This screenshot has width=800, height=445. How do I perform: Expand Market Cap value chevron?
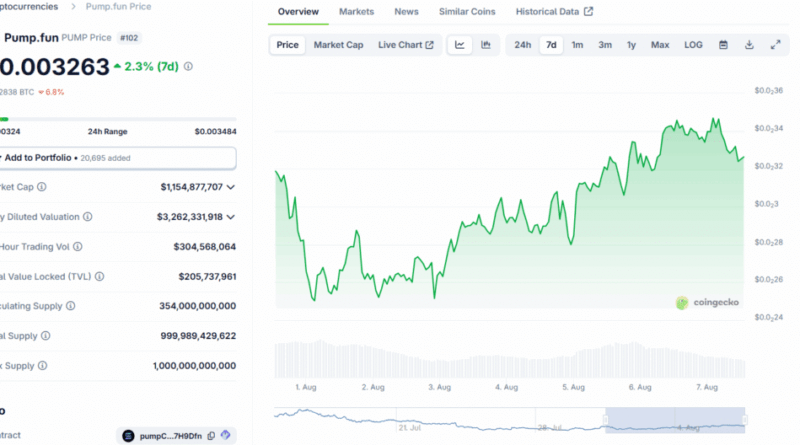(231, 187)
